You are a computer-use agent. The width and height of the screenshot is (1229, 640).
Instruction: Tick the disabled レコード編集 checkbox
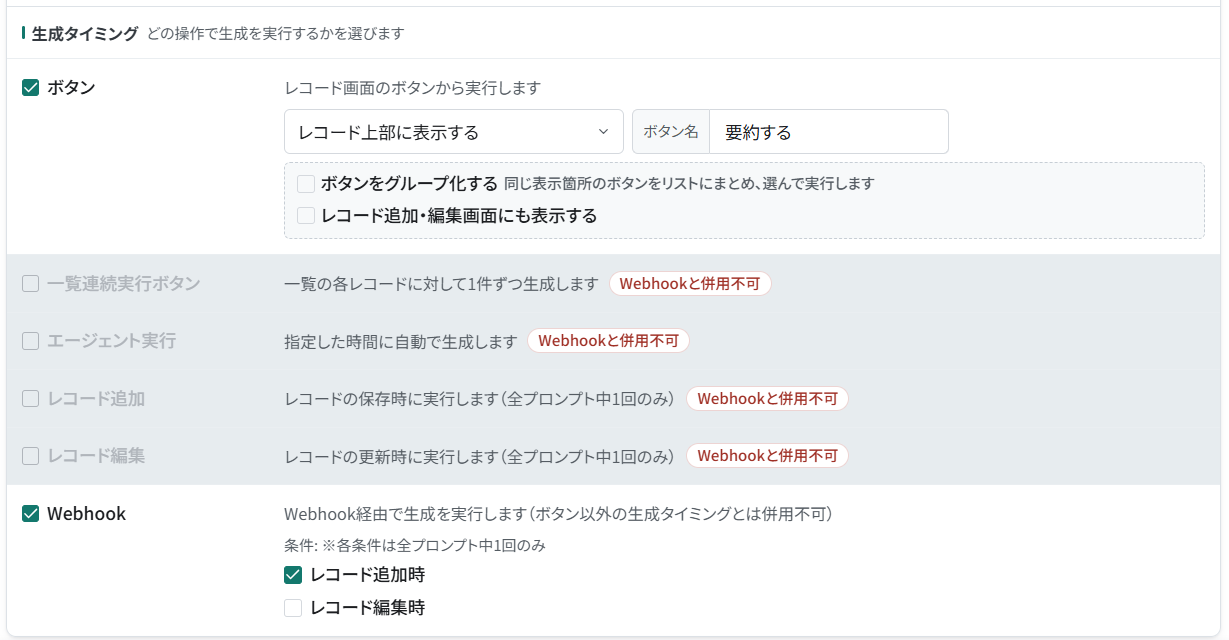[x=30, y=456]
